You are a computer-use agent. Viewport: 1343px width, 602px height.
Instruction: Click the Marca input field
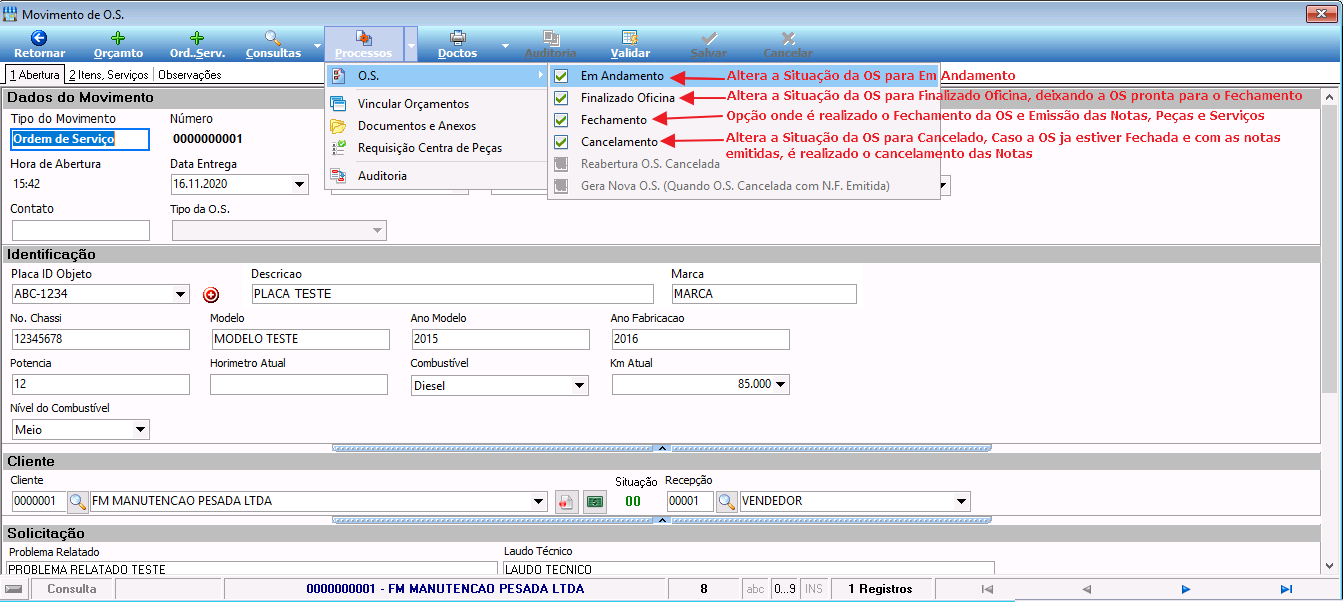(764, 294)
